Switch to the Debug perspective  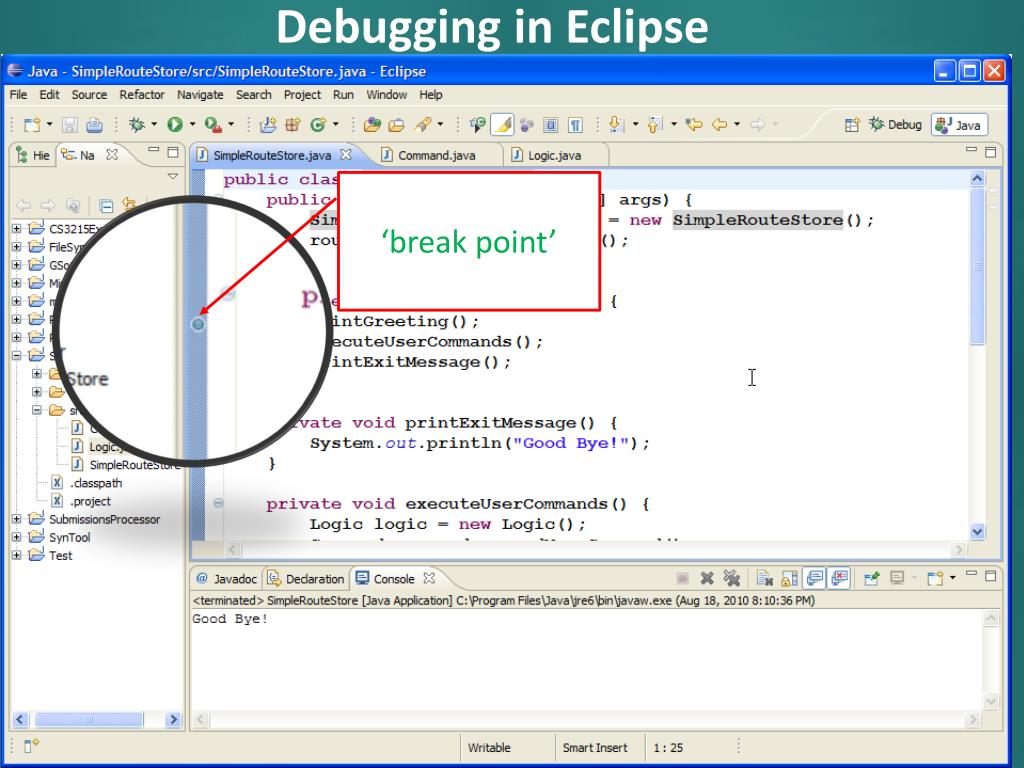(895, 124)
